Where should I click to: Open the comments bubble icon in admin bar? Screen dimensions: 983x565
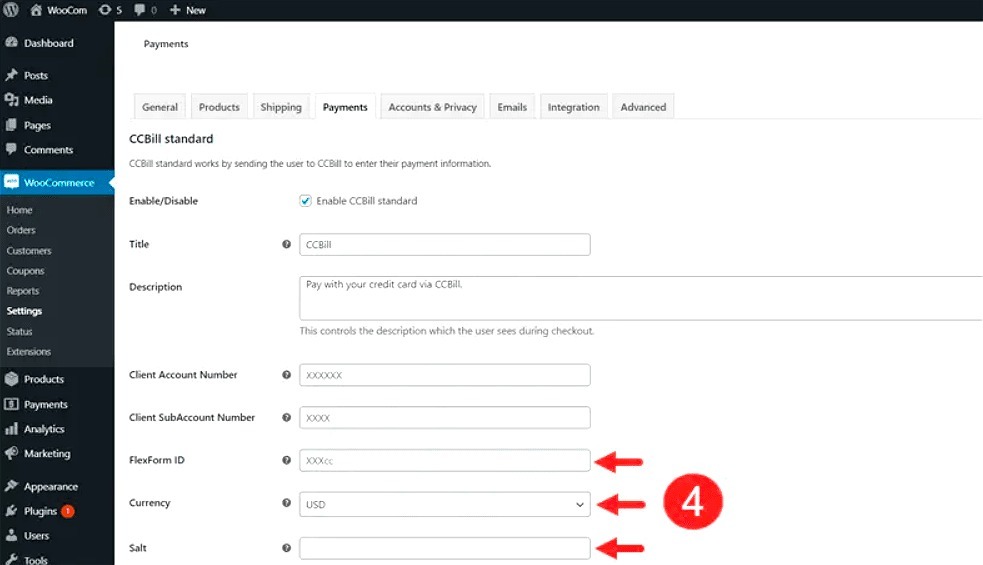coord(139,10)
